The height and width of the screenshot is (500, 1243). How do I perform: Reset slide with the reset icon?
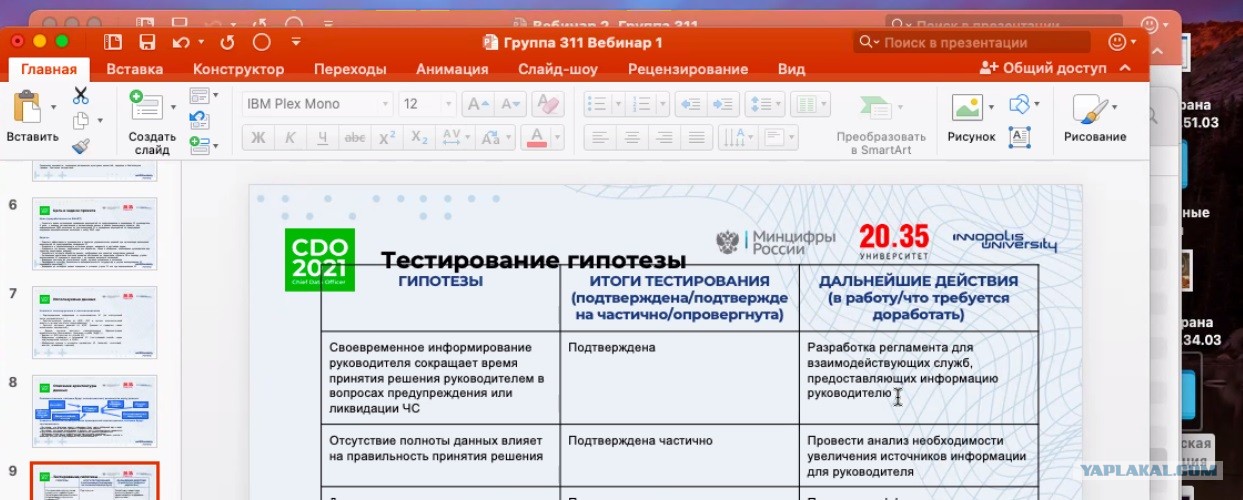pyautogui.click(x=199, y=120)
